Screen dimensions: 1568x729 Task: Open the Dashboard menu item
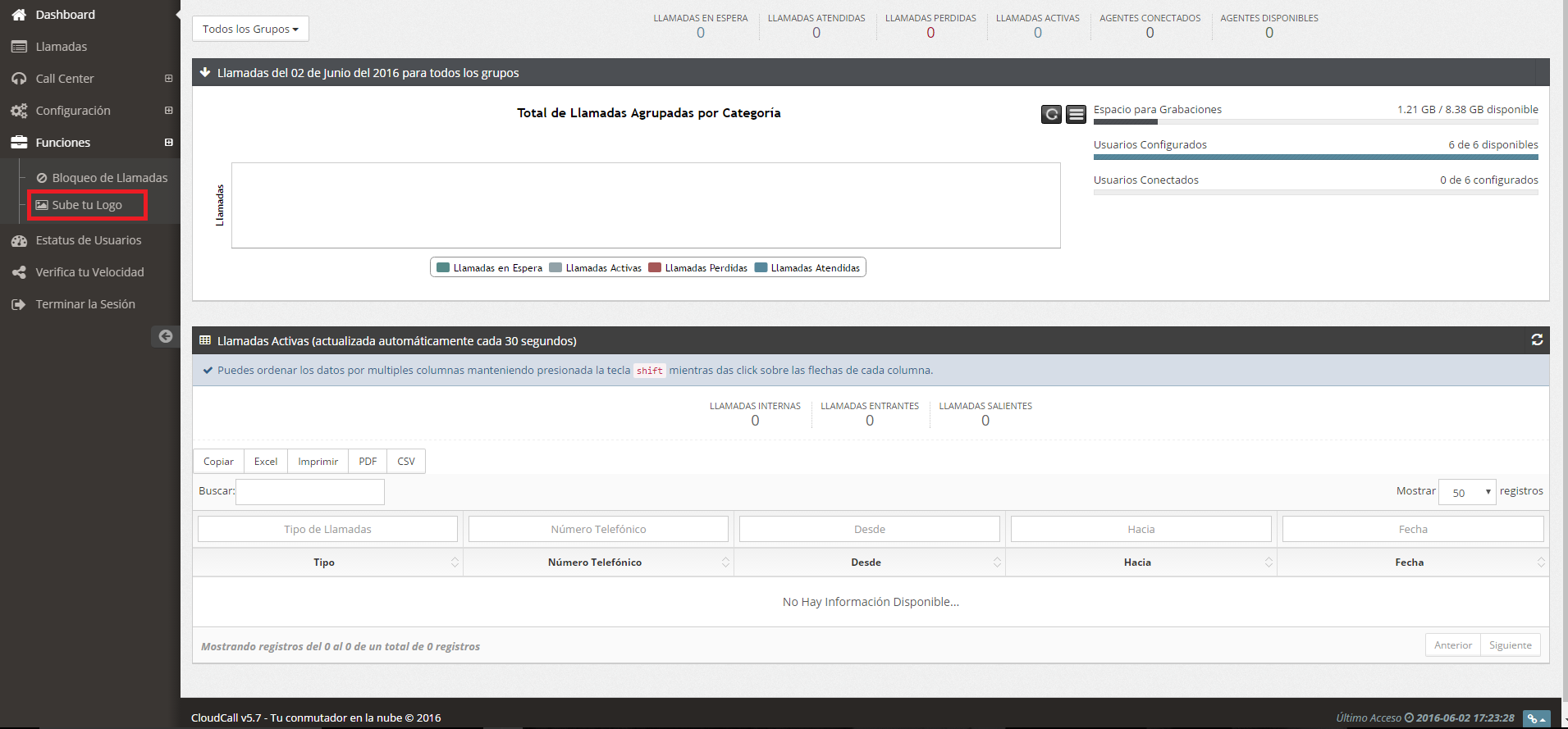[66, 15]
